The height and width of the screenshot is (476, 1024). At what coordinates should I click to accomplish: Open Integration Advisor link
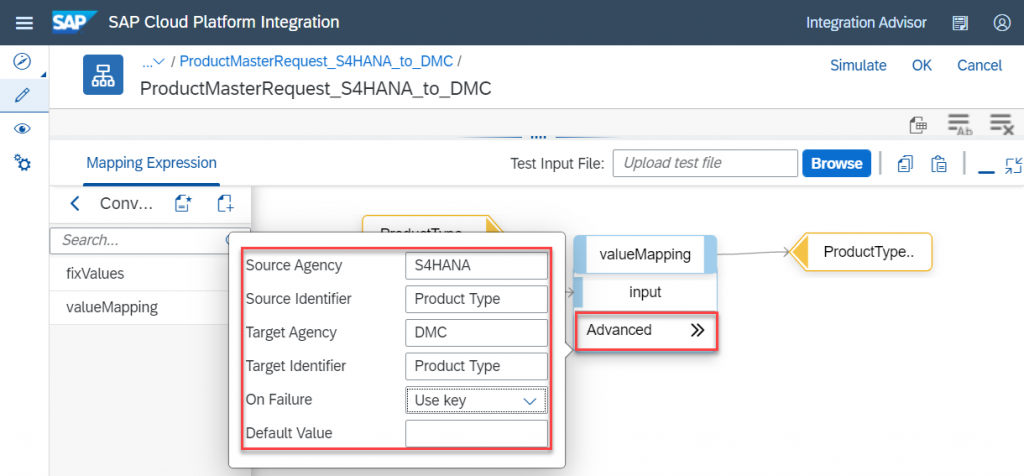pos(866,23)
